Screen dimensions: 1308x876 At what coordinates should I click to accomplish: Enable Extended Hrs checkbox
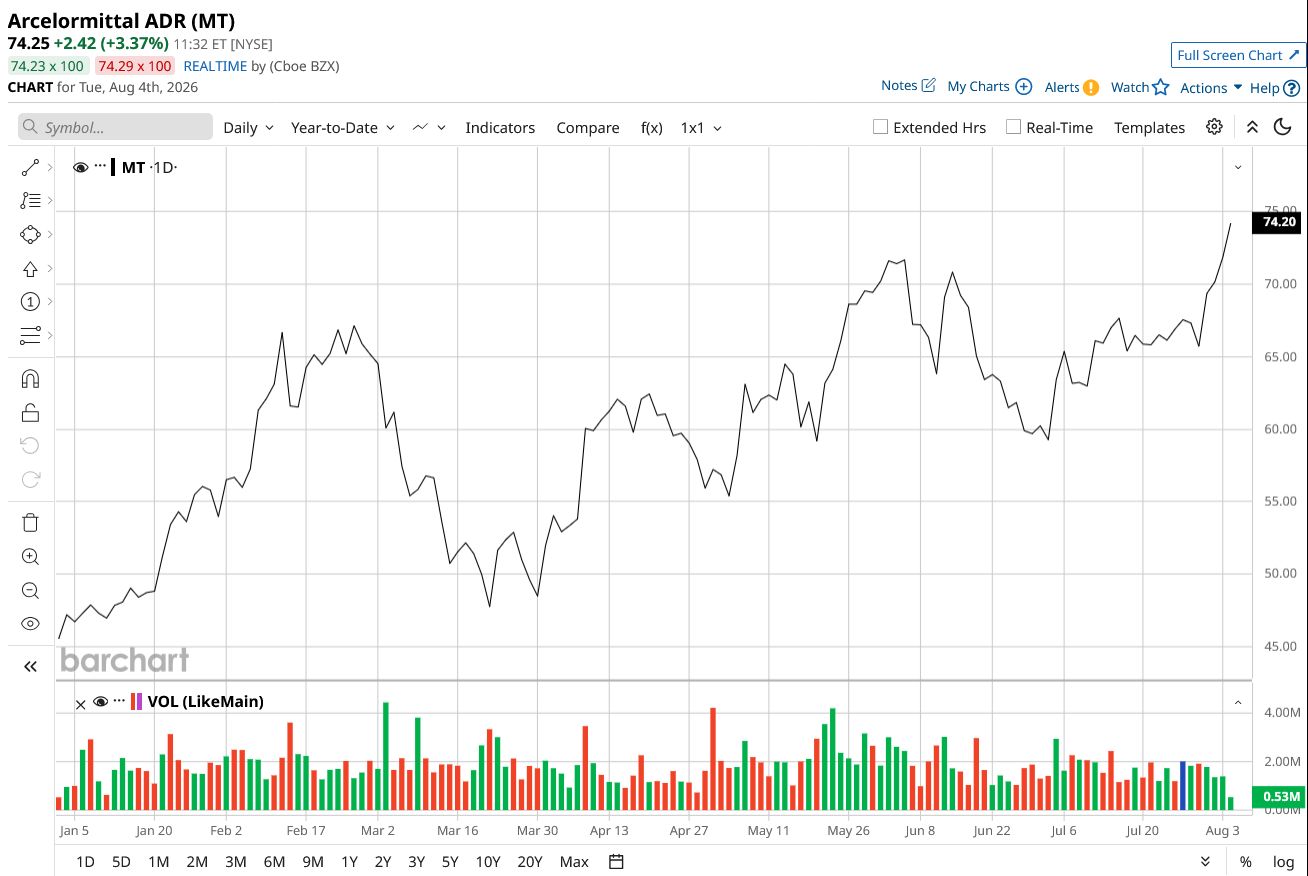click(880, 127)
